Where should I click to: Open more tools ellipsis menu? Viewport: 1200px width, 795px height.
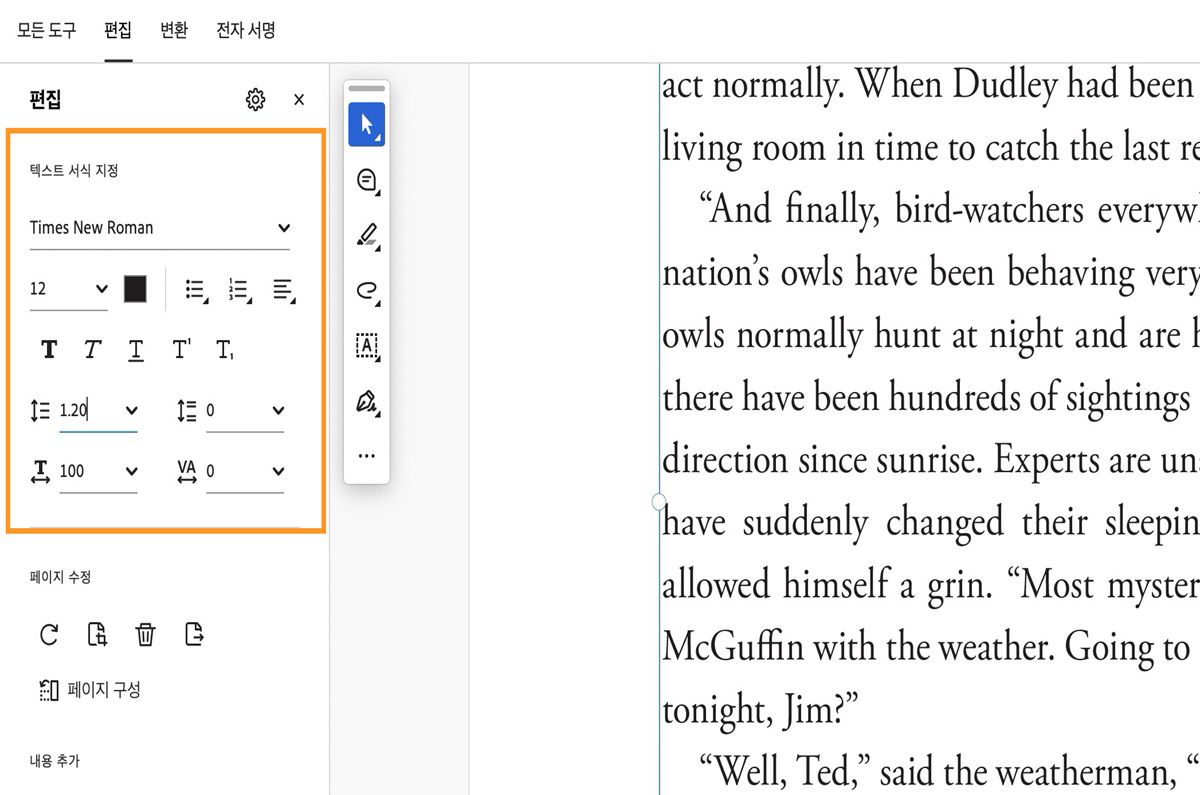point(366,456)
